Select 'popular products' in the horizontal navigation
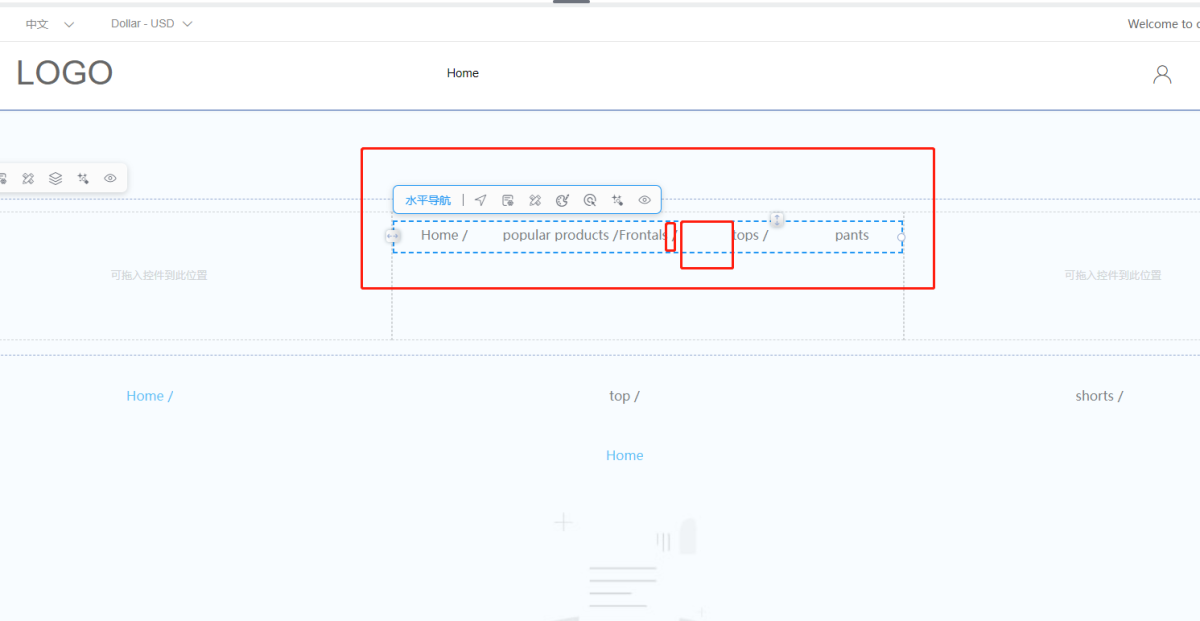The height and width of the screenshot is (621, 1200). click(x=556, y=235)
